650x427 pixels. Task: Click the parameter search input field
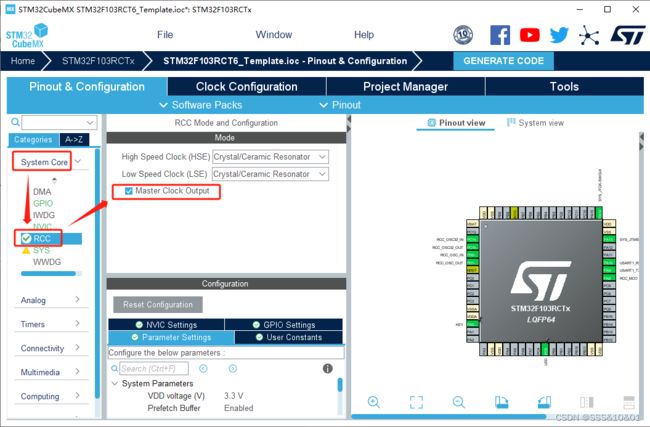[x=154, y=368]
